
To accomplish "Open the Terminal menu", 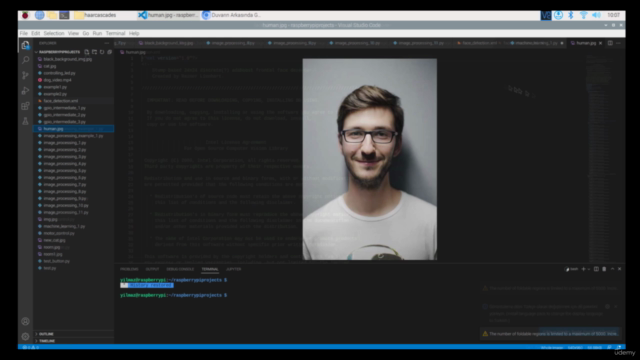I will (x=116, y=33).
